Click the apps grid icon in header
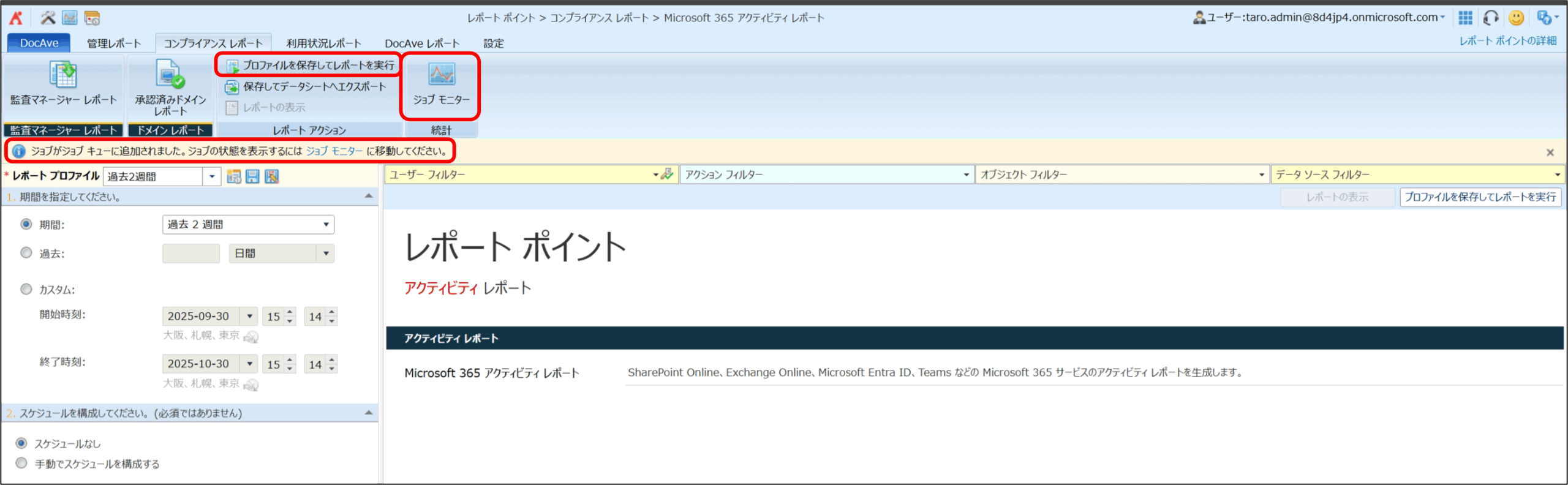1568x485 pixels. 1465,18
